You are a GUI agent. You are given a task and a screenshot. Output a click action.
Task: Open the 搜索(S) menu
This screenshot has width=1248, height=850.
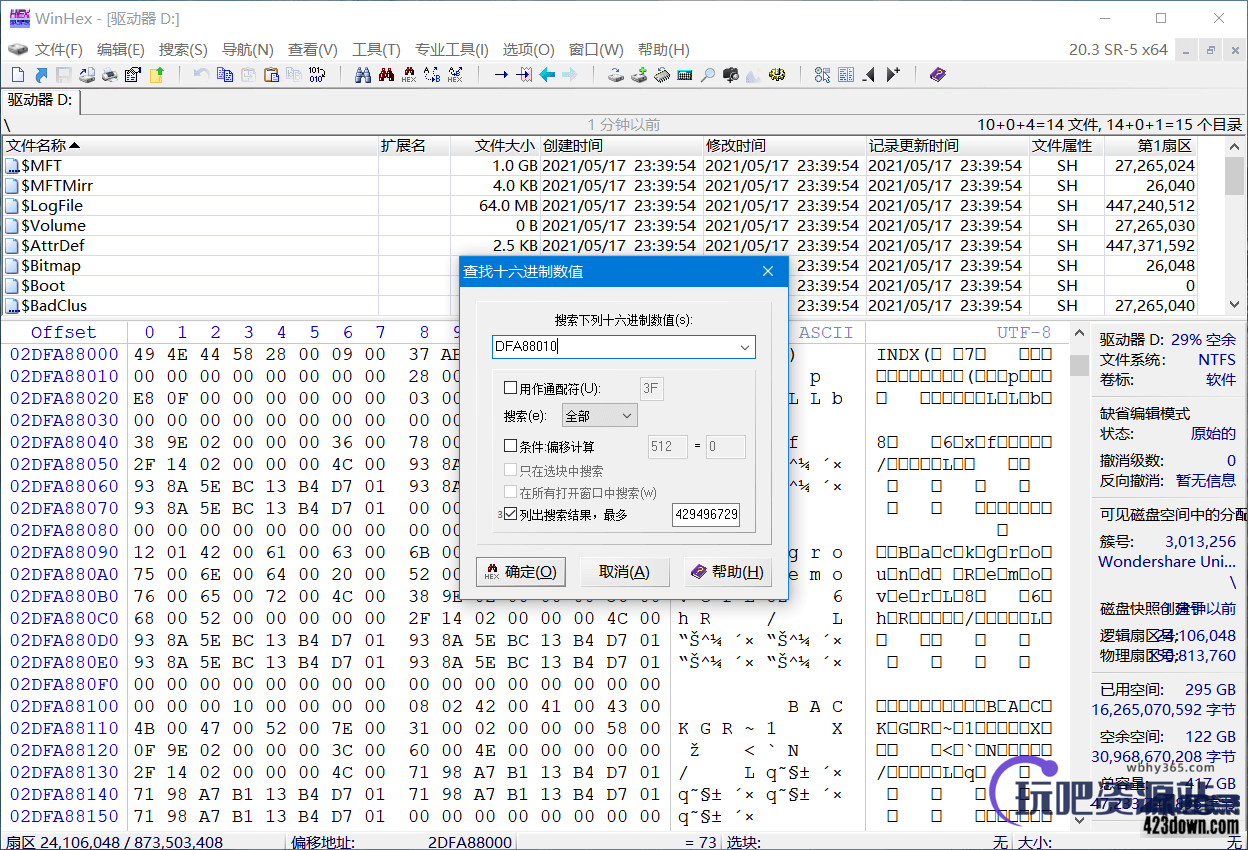183,50
